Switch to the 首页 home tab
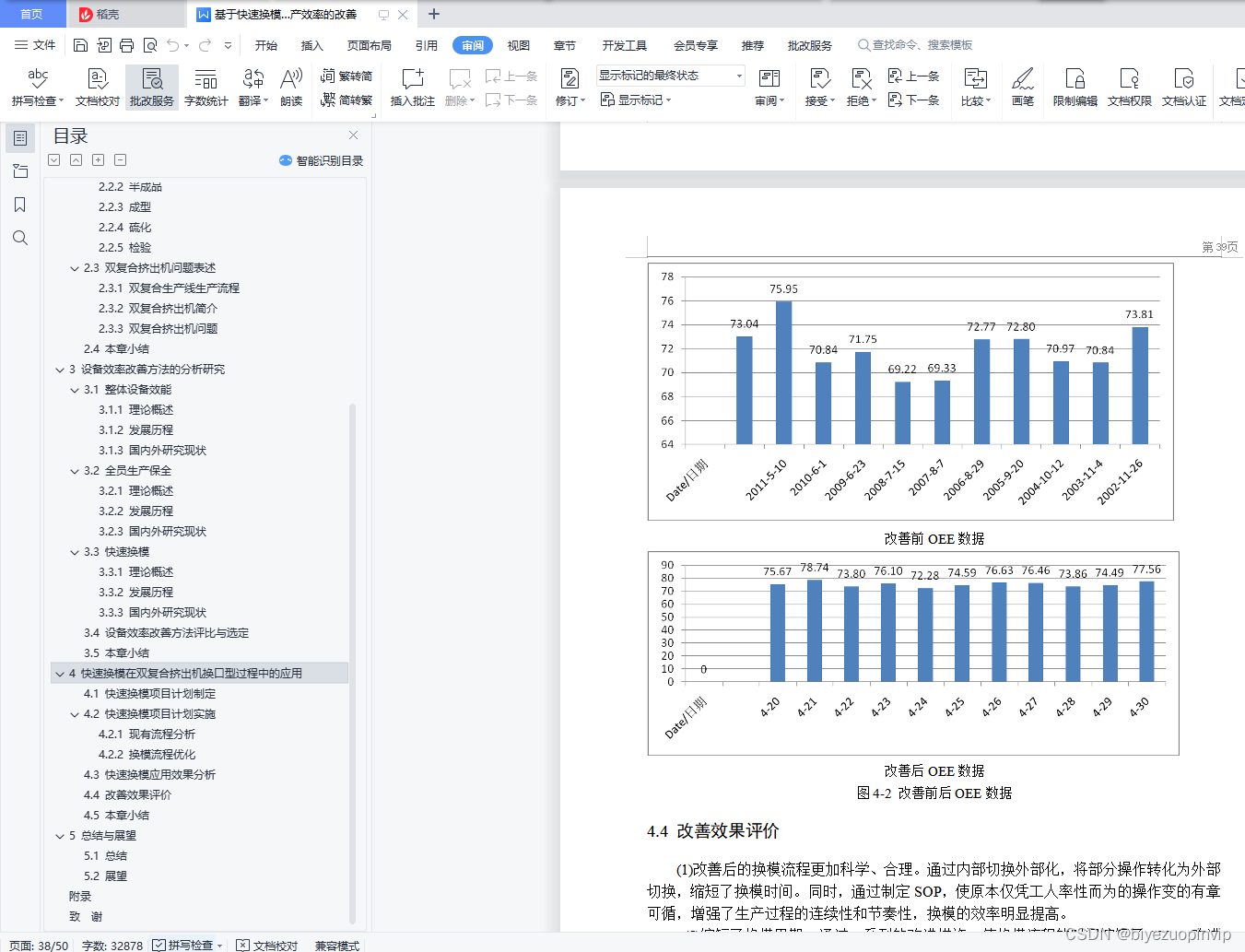Image resolution: width=1245 pixels, height=952 pixels. click(x=32, y=14)
